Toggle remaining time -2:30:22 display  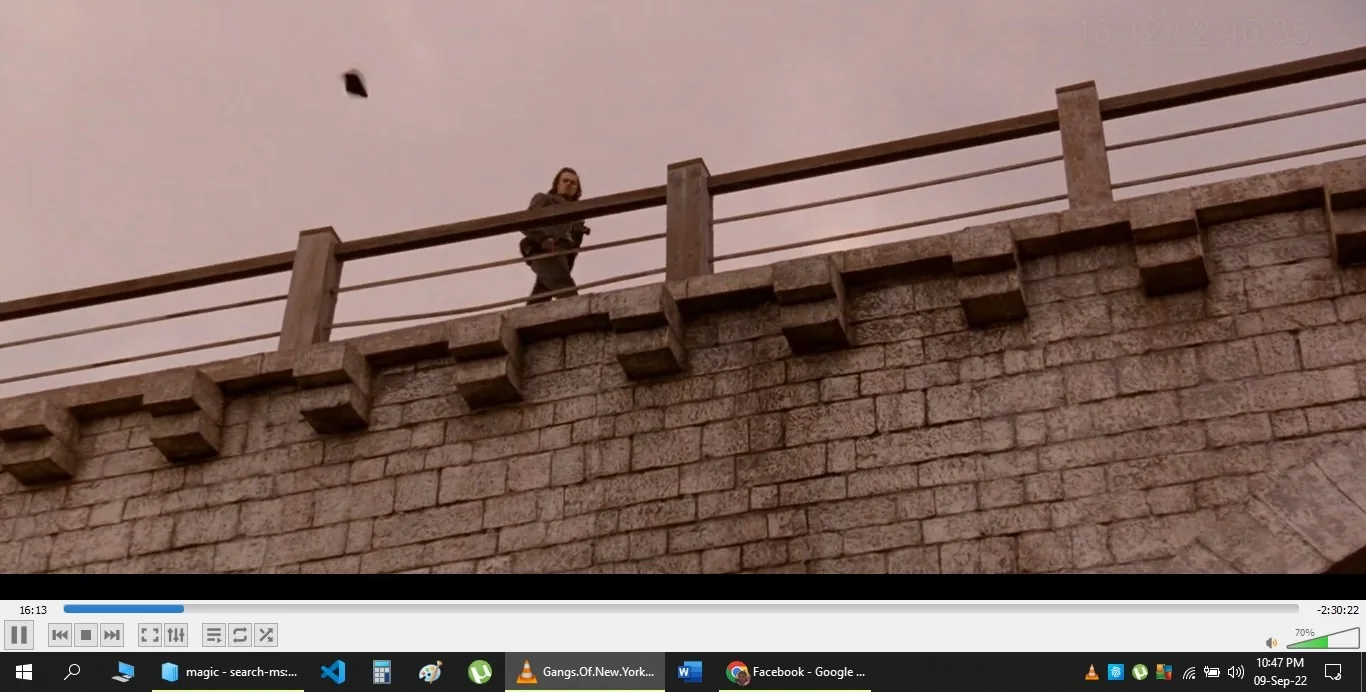coord(1337,610)
